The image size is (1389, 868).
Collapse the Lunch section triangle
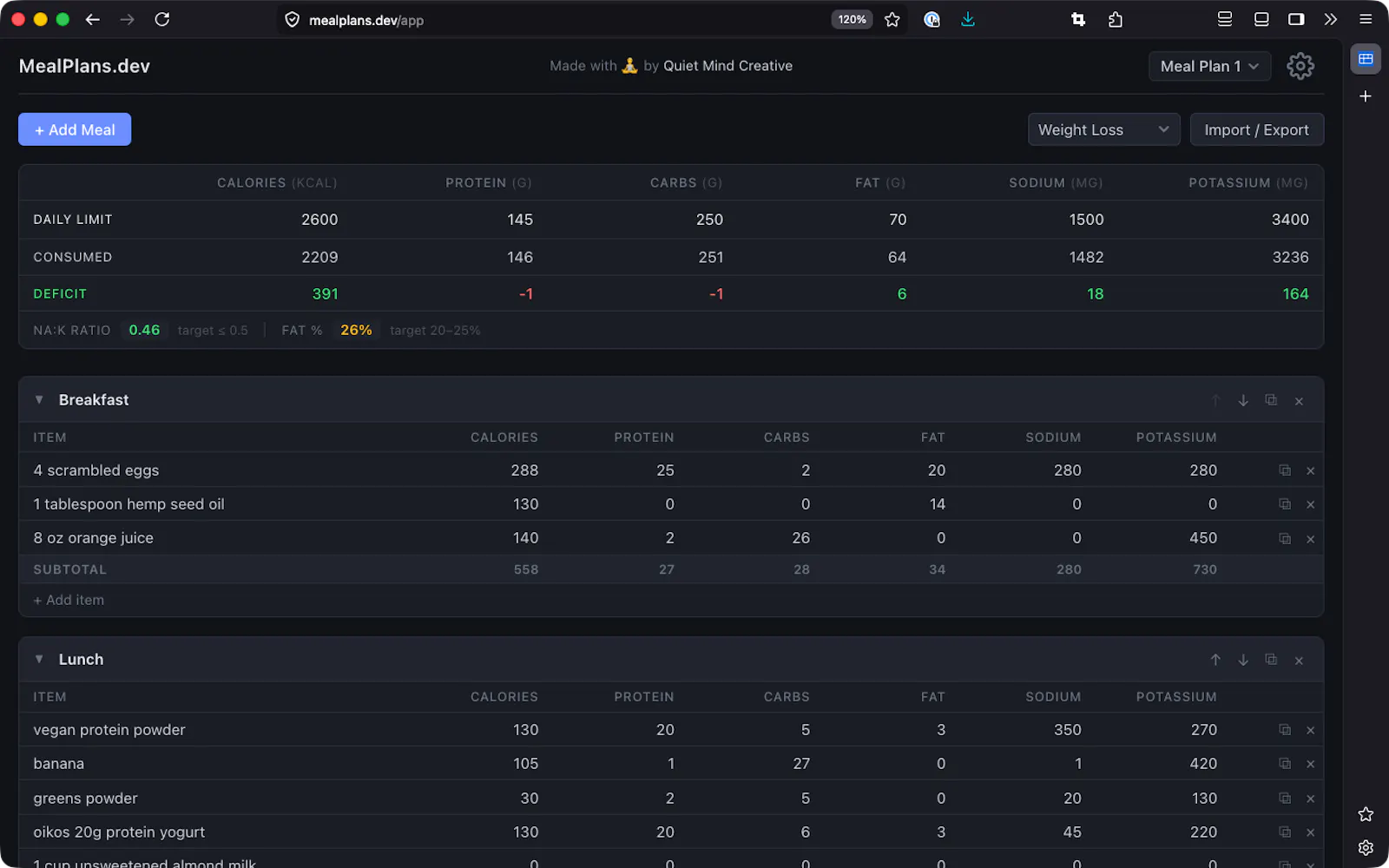39,660
